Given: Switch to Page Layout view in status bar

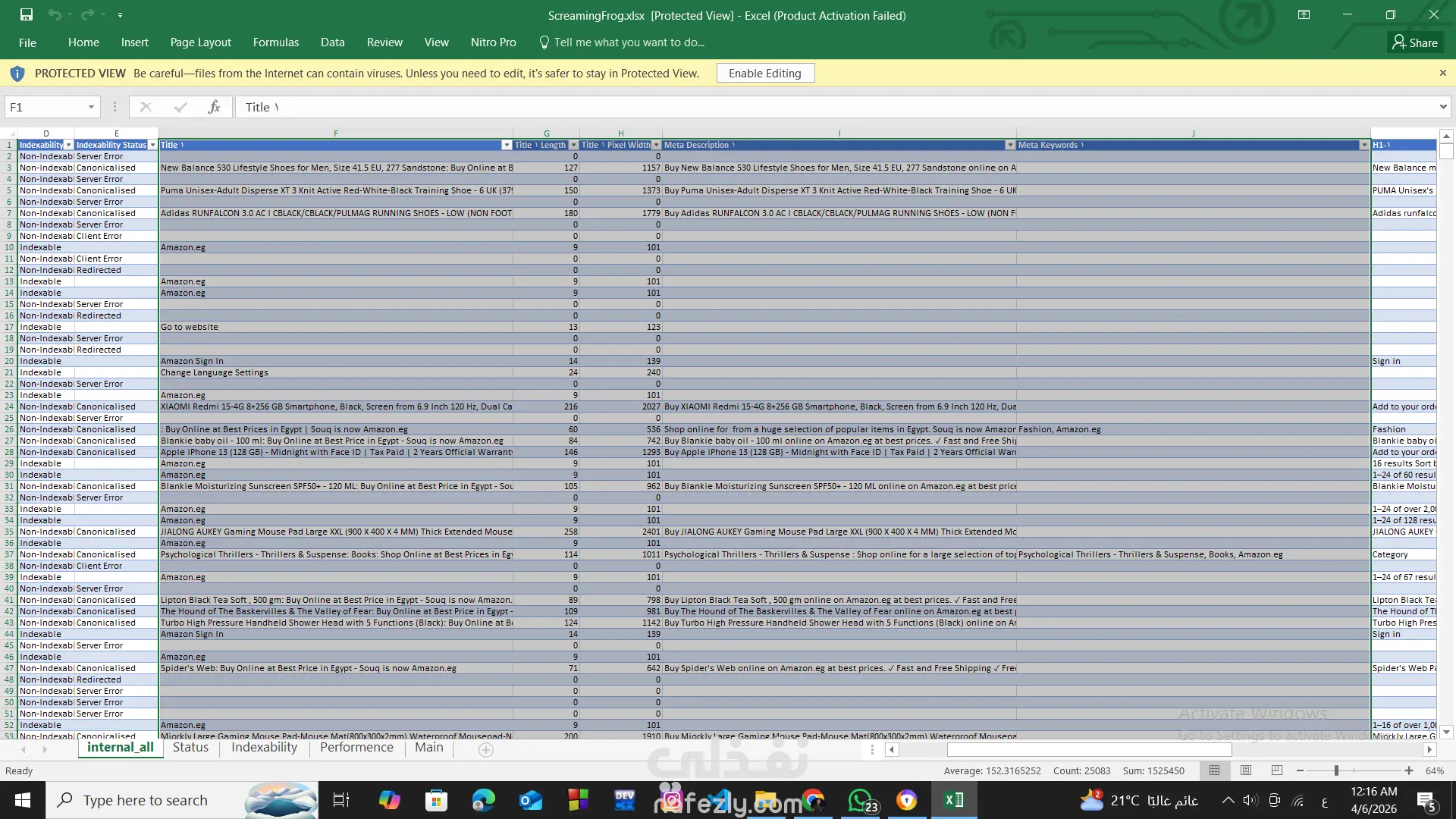Looking at the screenshot, I should click(1246, 770).
